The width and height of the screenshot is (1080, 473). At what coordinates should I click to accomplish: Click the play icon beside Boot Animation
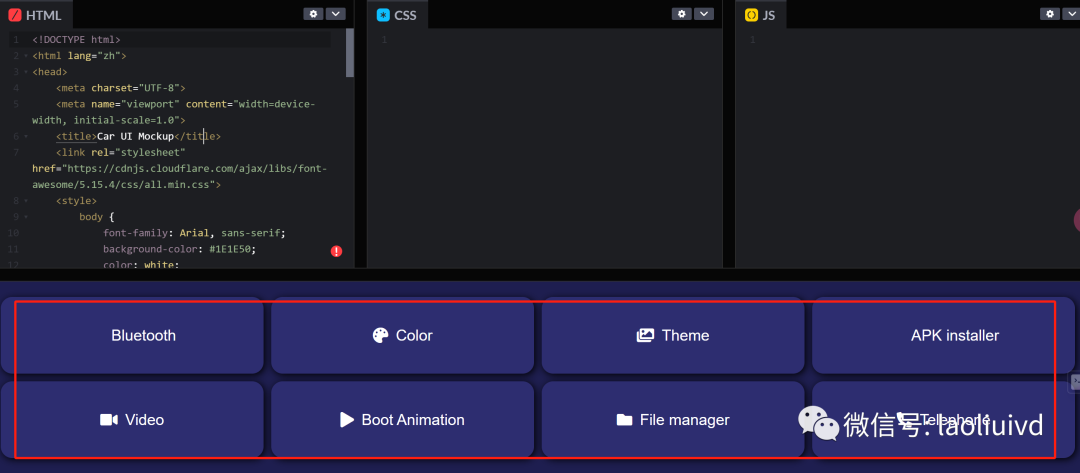347,420
